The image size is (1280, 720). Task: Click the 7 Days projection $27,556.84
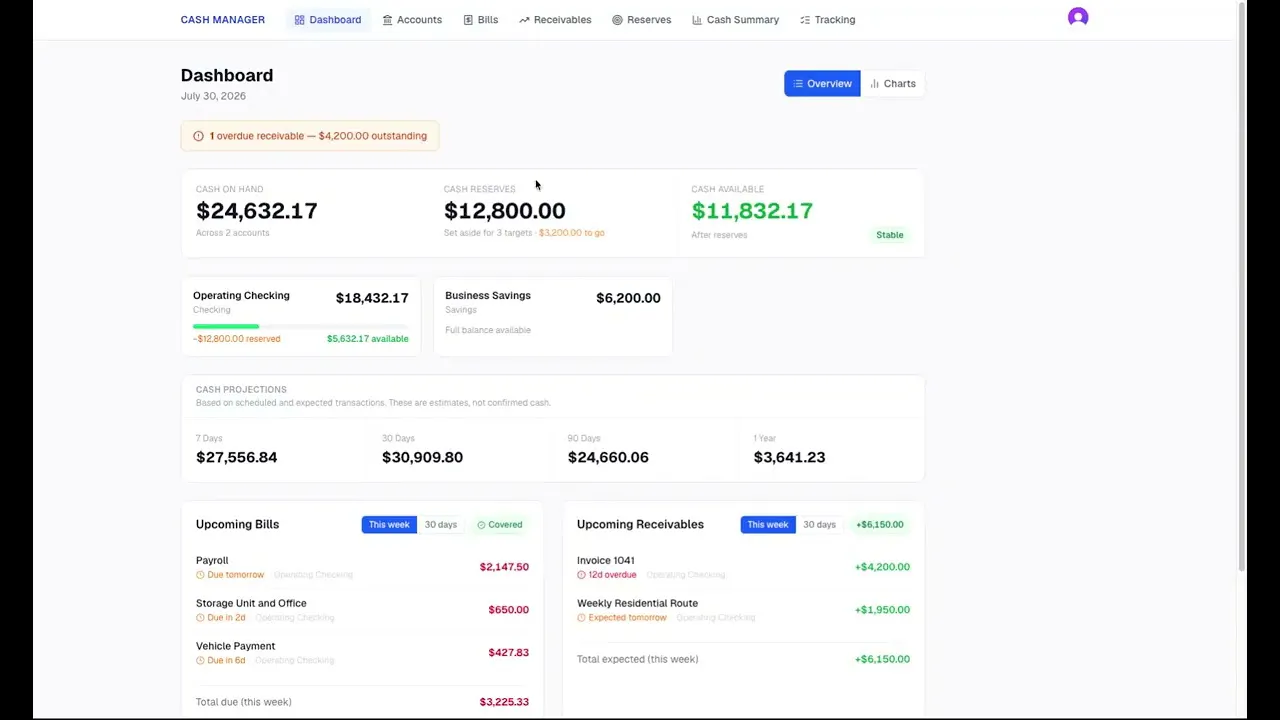[237, 457]
